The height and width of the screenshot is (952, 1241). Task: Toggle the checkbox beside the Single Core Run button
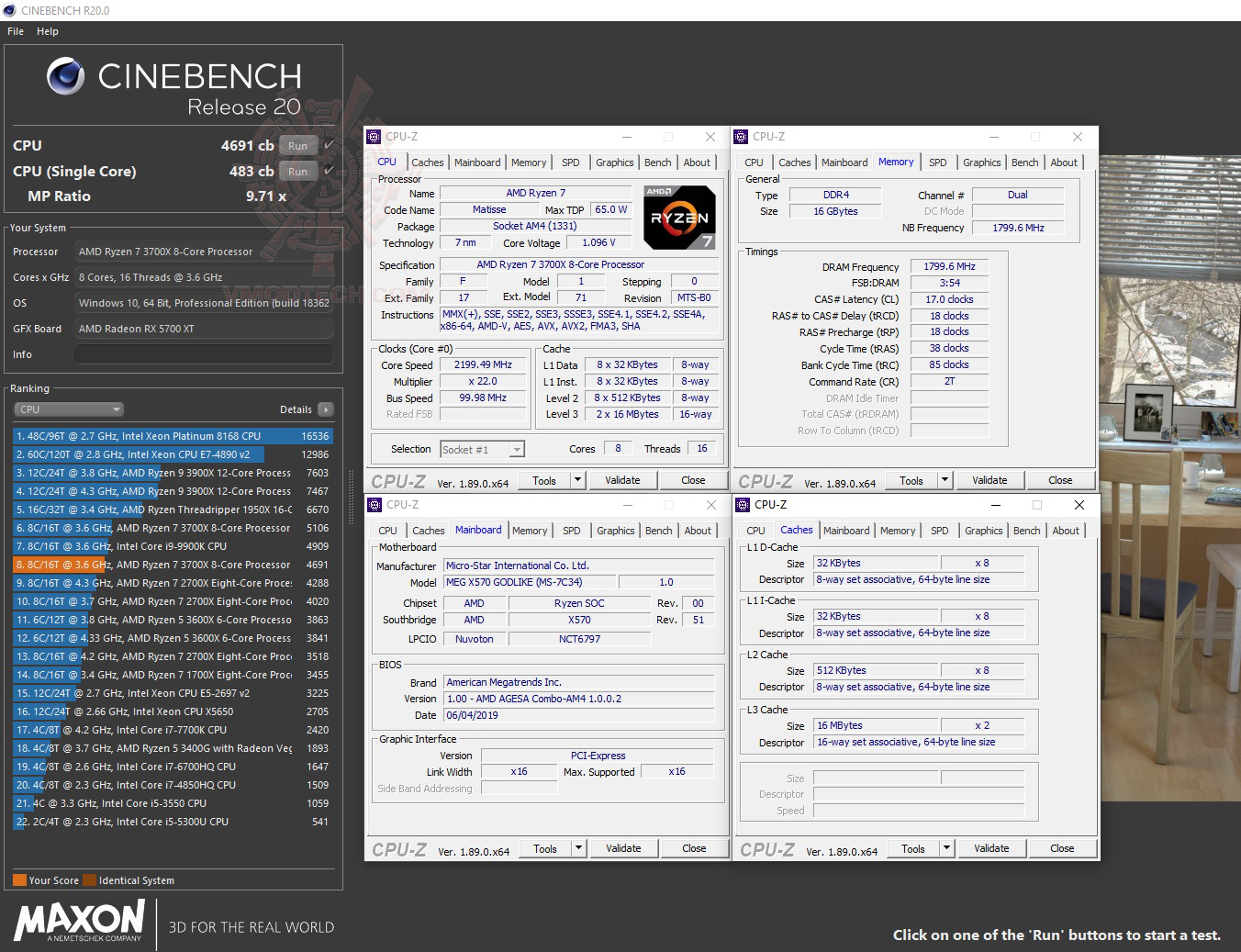point(330,171)
